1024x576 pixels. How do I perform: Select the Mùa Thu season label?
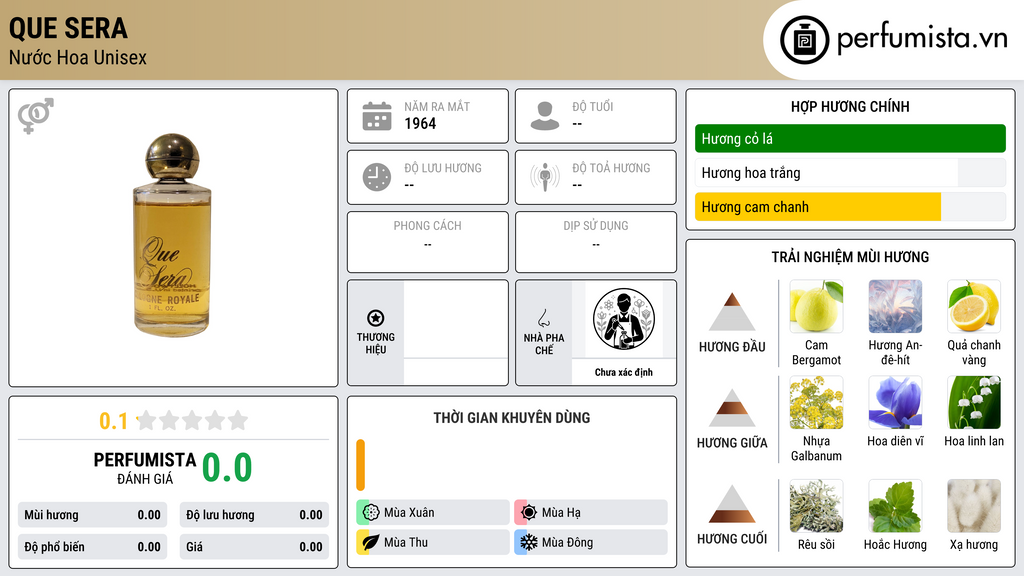pos(406,542)
